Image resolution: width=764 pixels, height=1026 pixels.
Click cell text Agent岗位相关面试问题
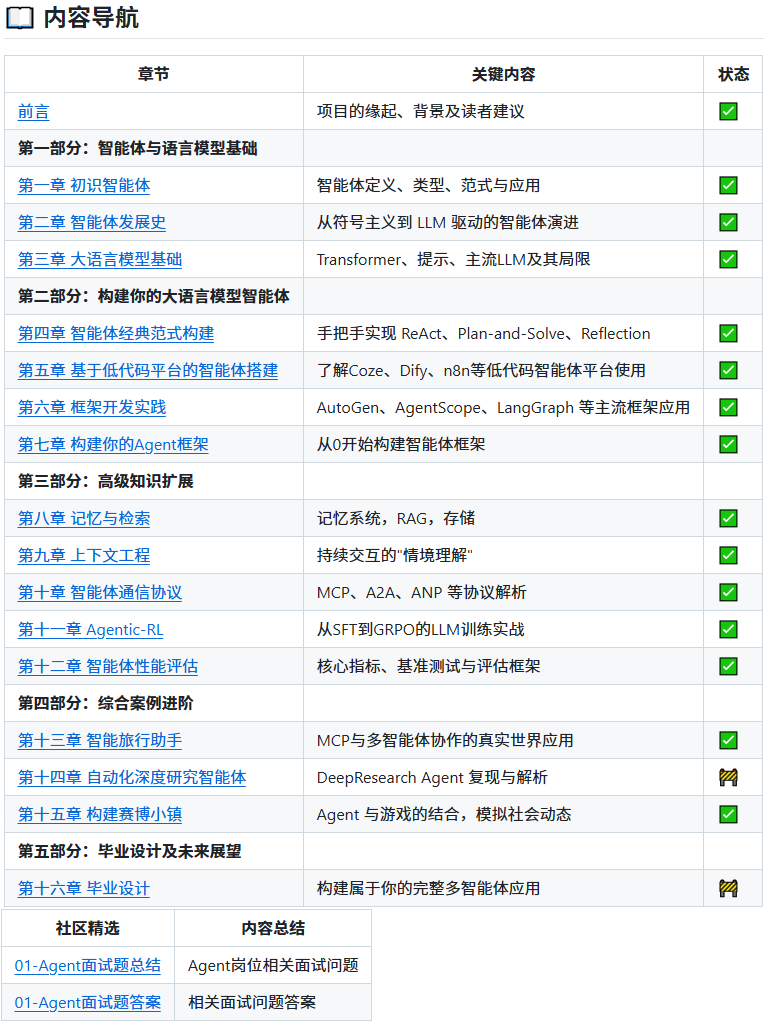coord(273,966)
